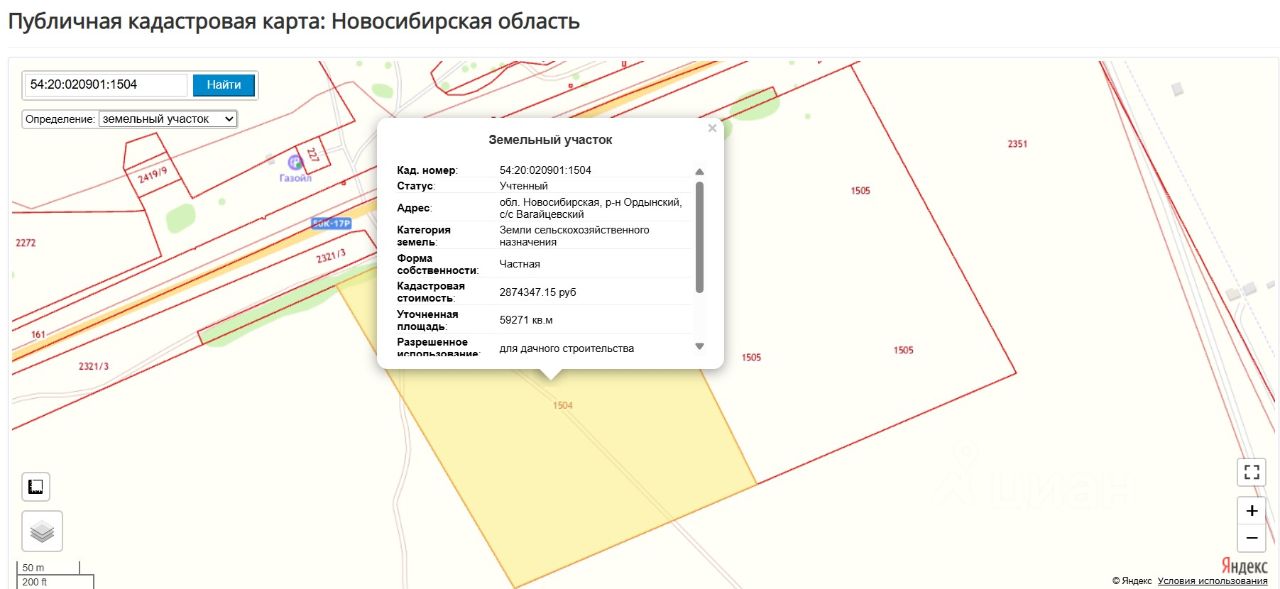This screenshot has height=589, width=1280.
Task: Open the map layers selector
Action: (x=42, y=531)
